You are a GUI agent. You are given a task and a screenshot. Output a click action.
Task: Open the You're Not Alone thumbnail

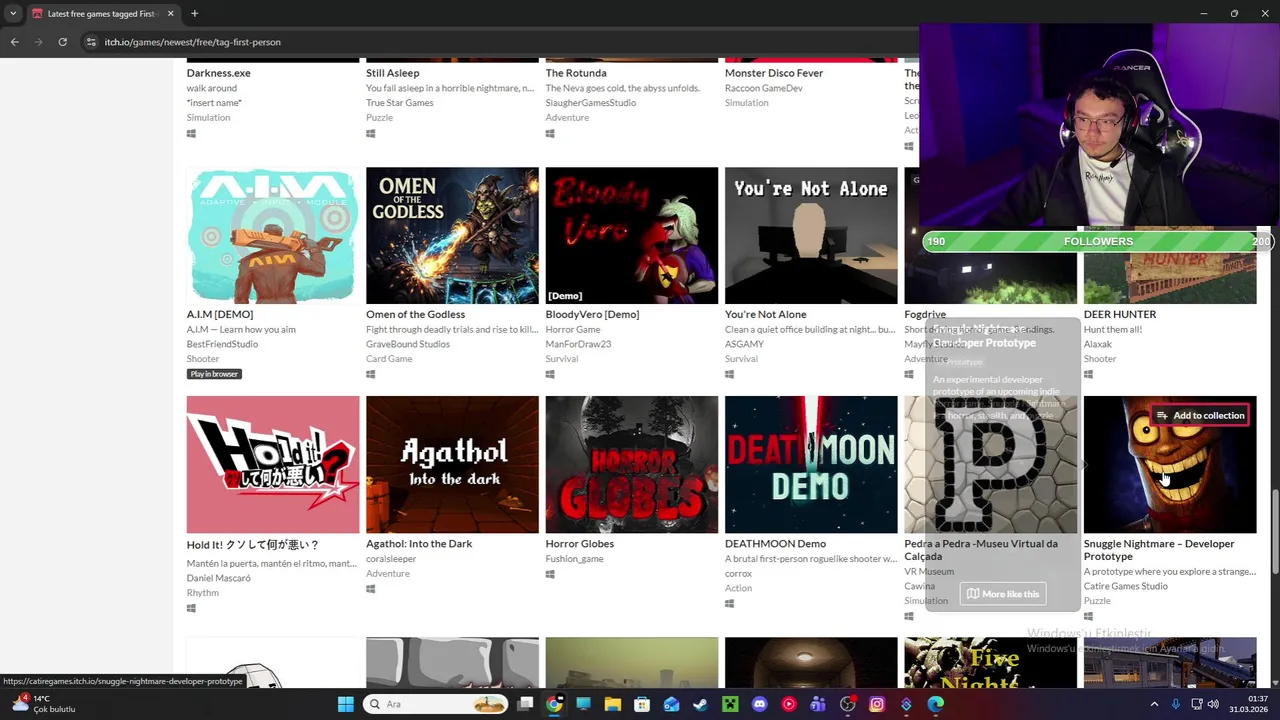[x=811, y=235]
